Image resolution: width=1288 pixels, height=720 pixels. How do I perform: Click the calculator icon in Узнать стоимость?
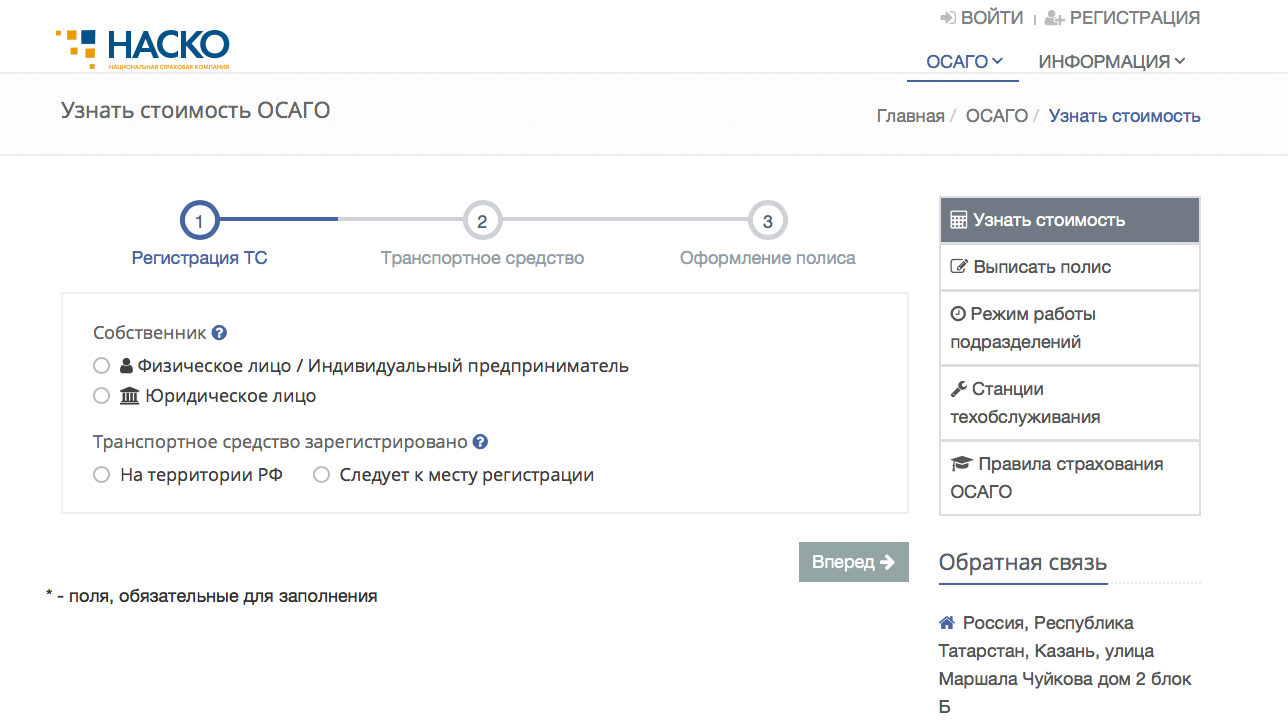[x=958, y=220]
